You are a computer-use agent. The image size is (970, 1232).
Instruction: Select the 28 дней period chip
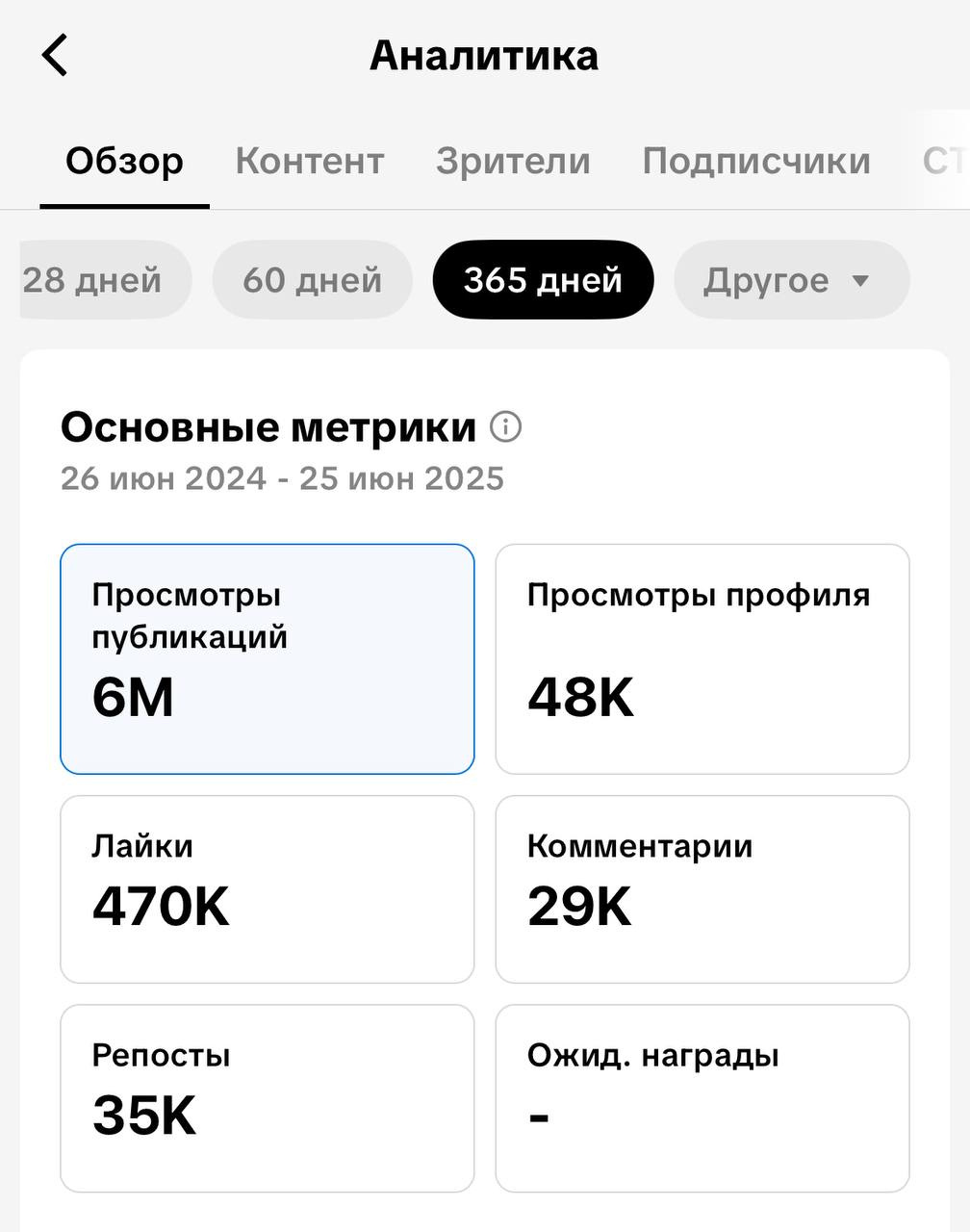point(105,280)
